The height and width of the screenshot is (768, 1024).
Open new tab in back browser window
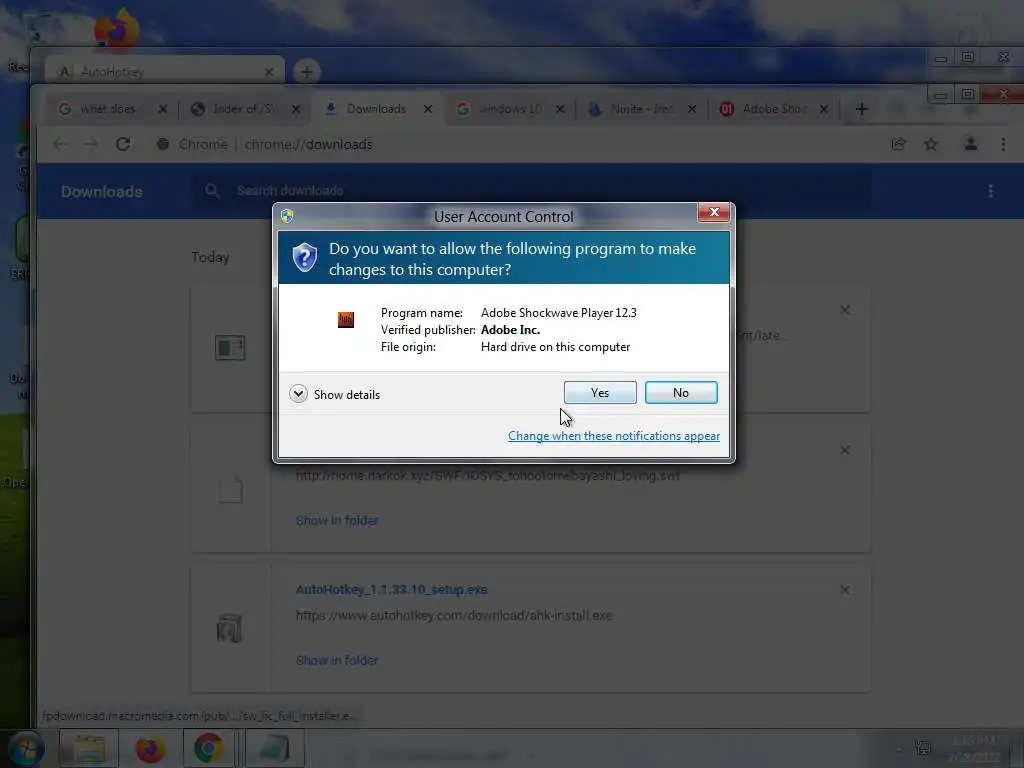pos(307,72)
